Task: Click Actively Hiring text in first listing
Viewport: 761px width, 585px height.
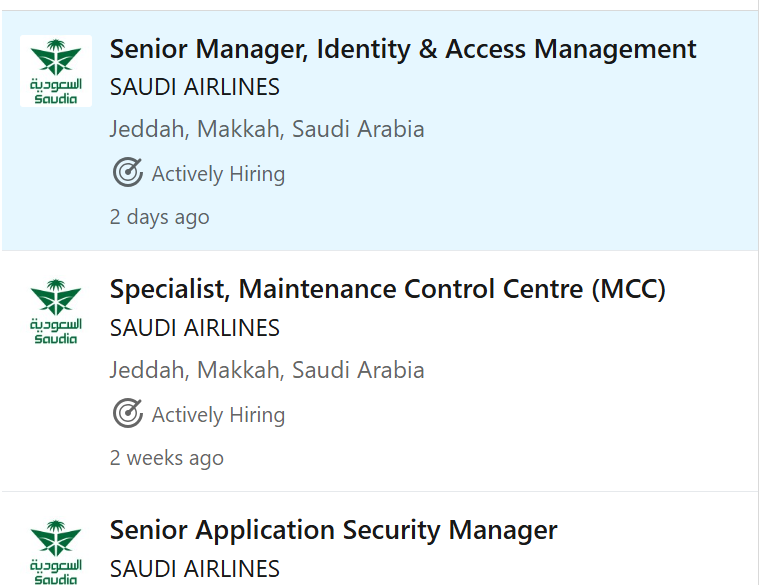Action: tap(218, 174)
